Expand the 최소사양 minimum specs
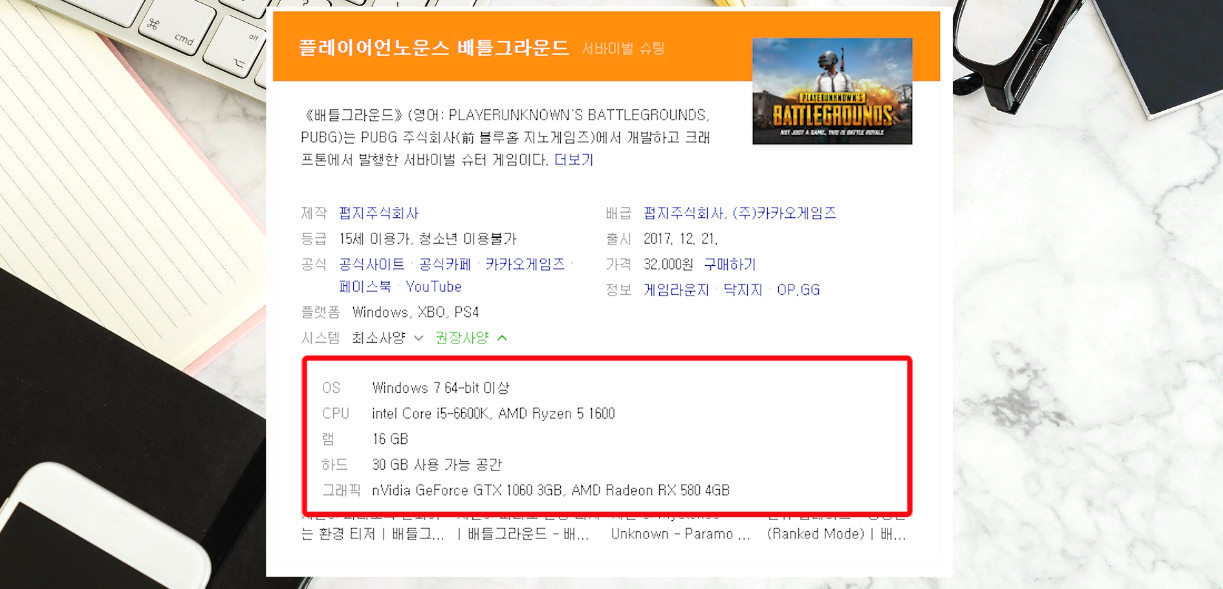 click(388, 338)
